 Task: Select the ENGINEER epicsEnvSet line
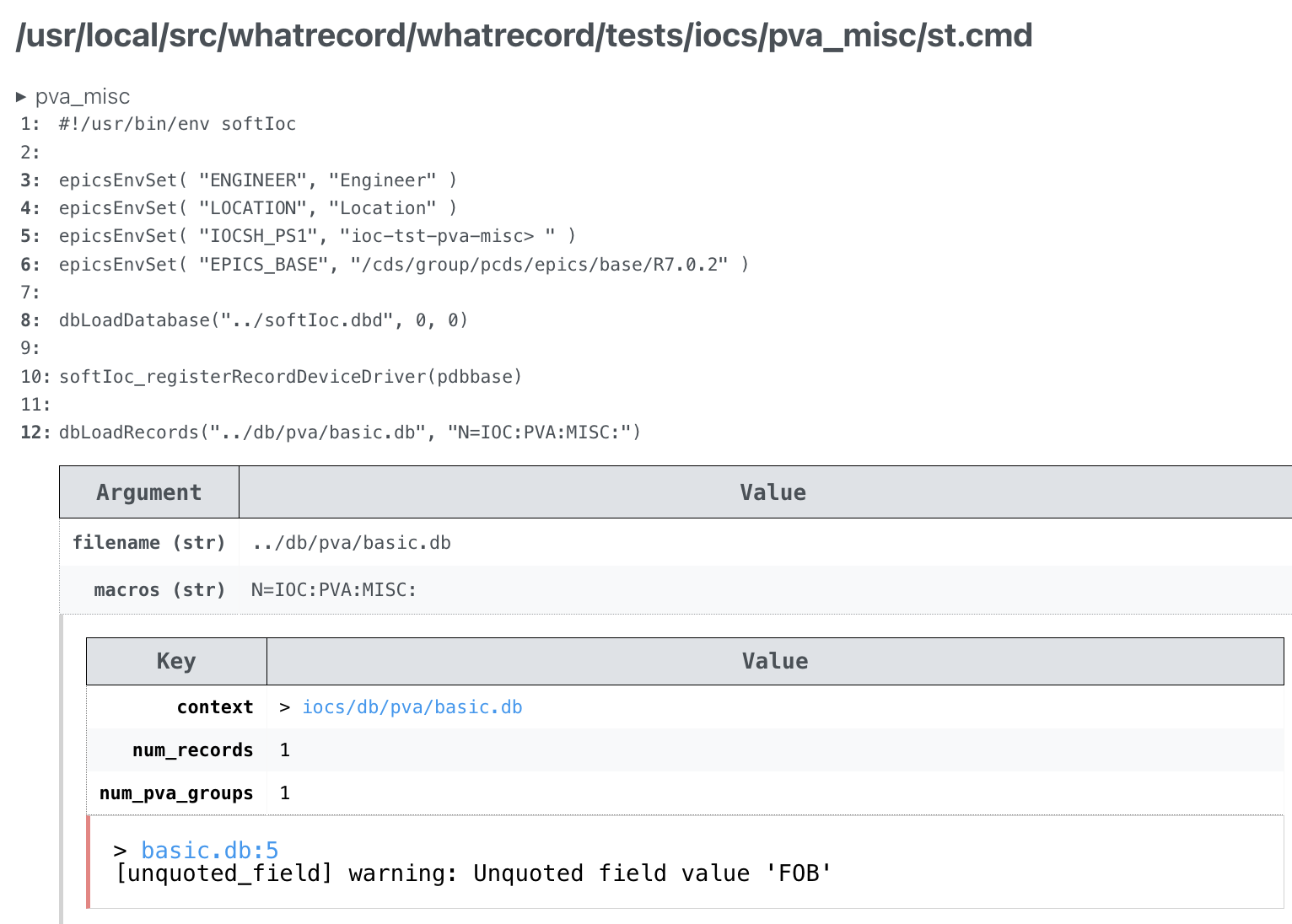(x=257, y=180)
